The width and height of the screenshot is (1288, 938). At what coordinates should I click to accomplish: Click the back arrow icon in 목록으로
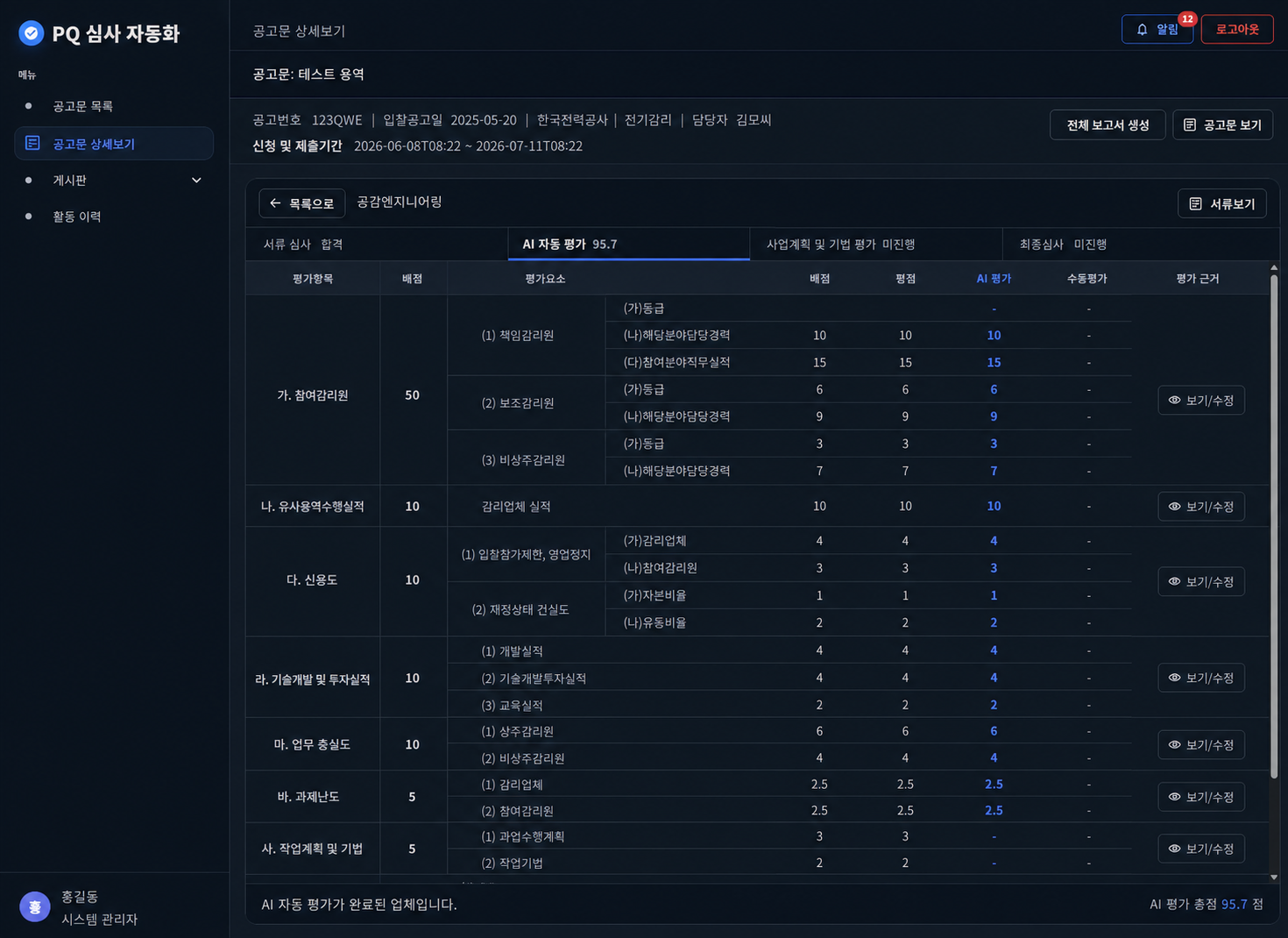point(275,203)
